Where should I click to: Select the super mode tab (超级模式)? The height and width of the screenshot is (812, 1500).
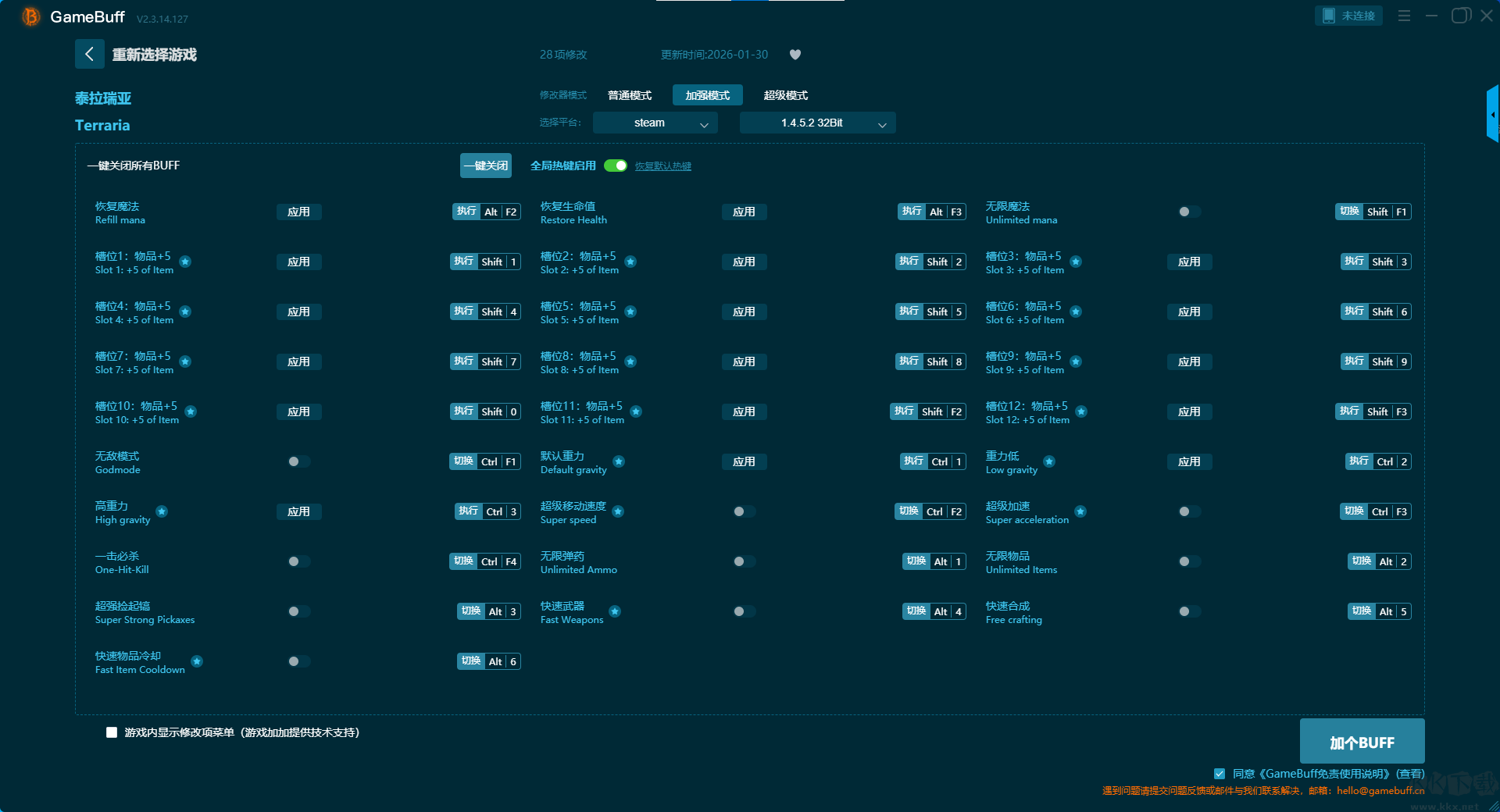[786, 95]
